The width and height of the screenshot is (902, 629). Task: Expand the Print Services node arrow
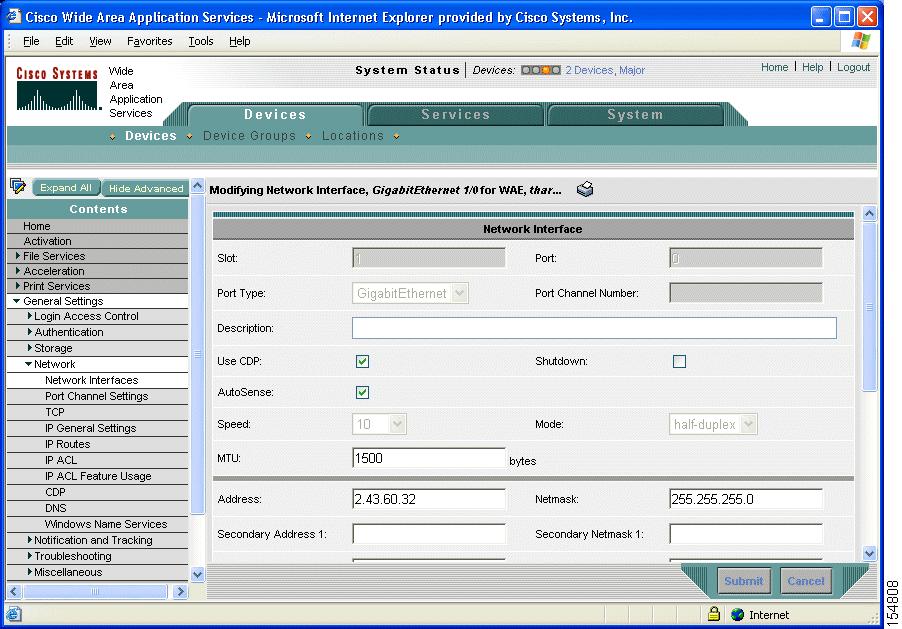pos(18,285)
